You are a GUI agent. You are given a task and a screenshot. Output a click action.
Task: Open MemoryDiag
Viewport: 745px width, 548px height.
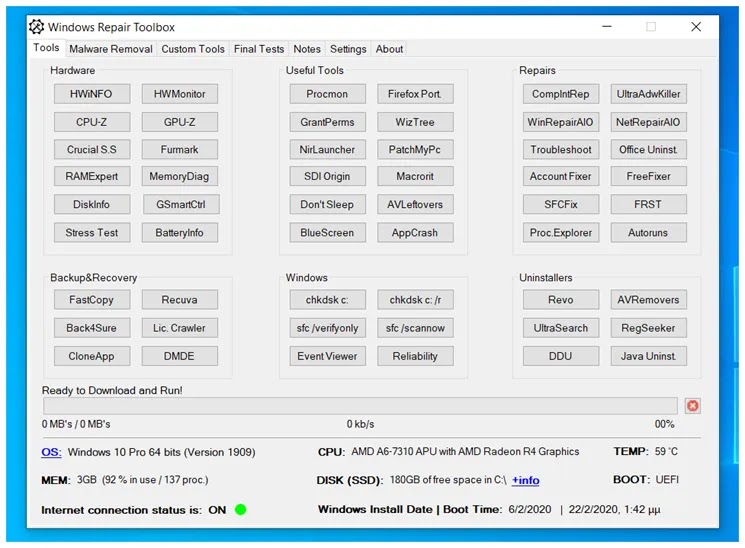click(x=180, y=176)
